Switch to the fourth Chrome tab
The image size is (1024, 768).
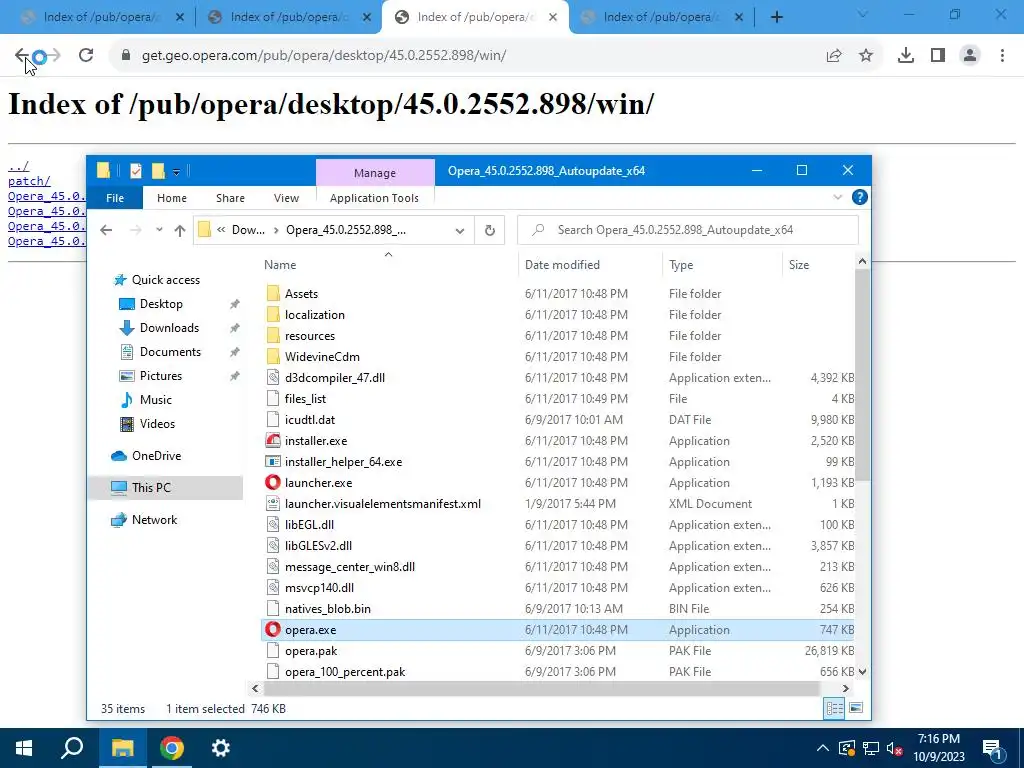pos(660,17)
